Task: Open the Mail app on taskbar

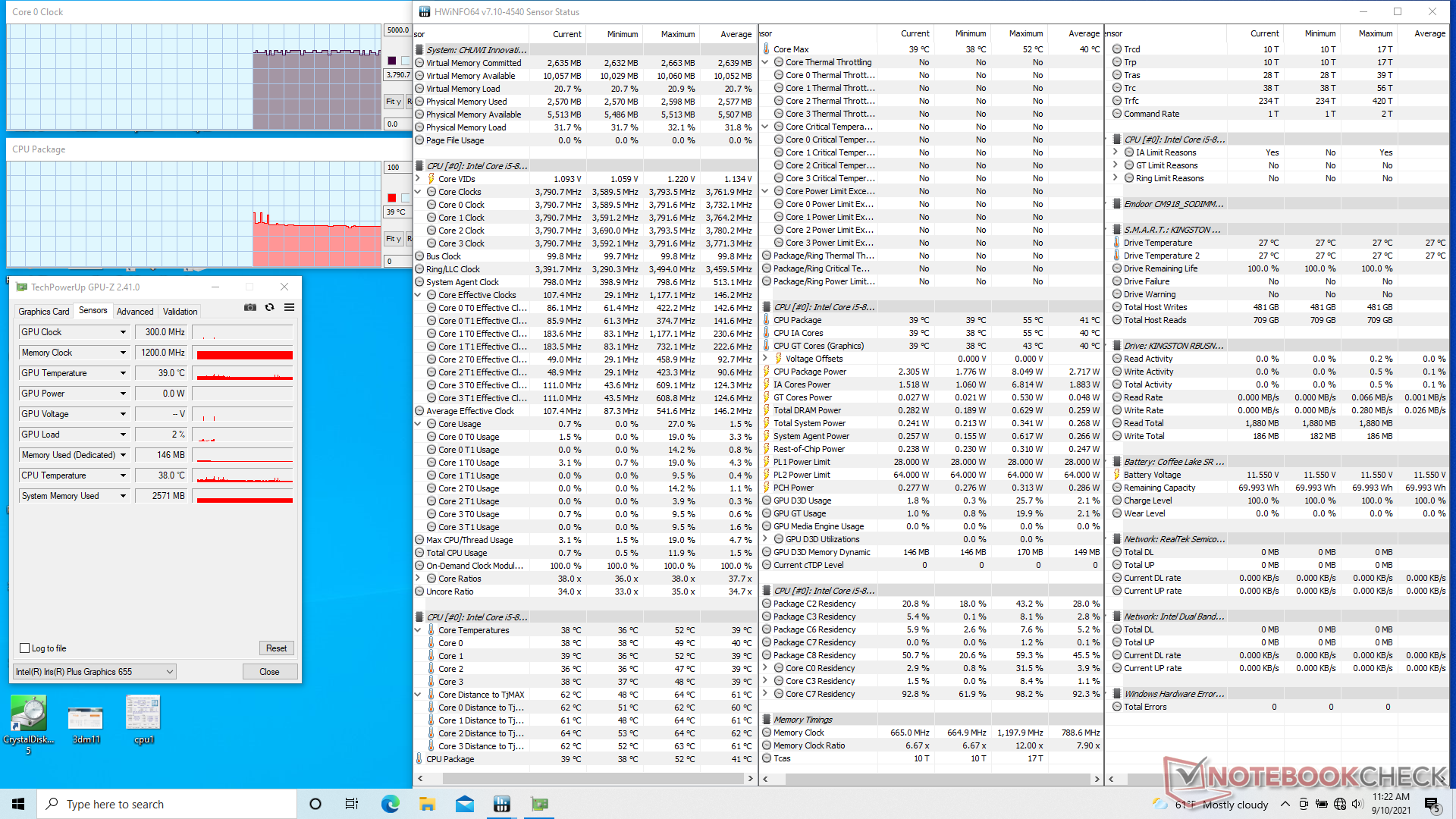Action: 464,804
